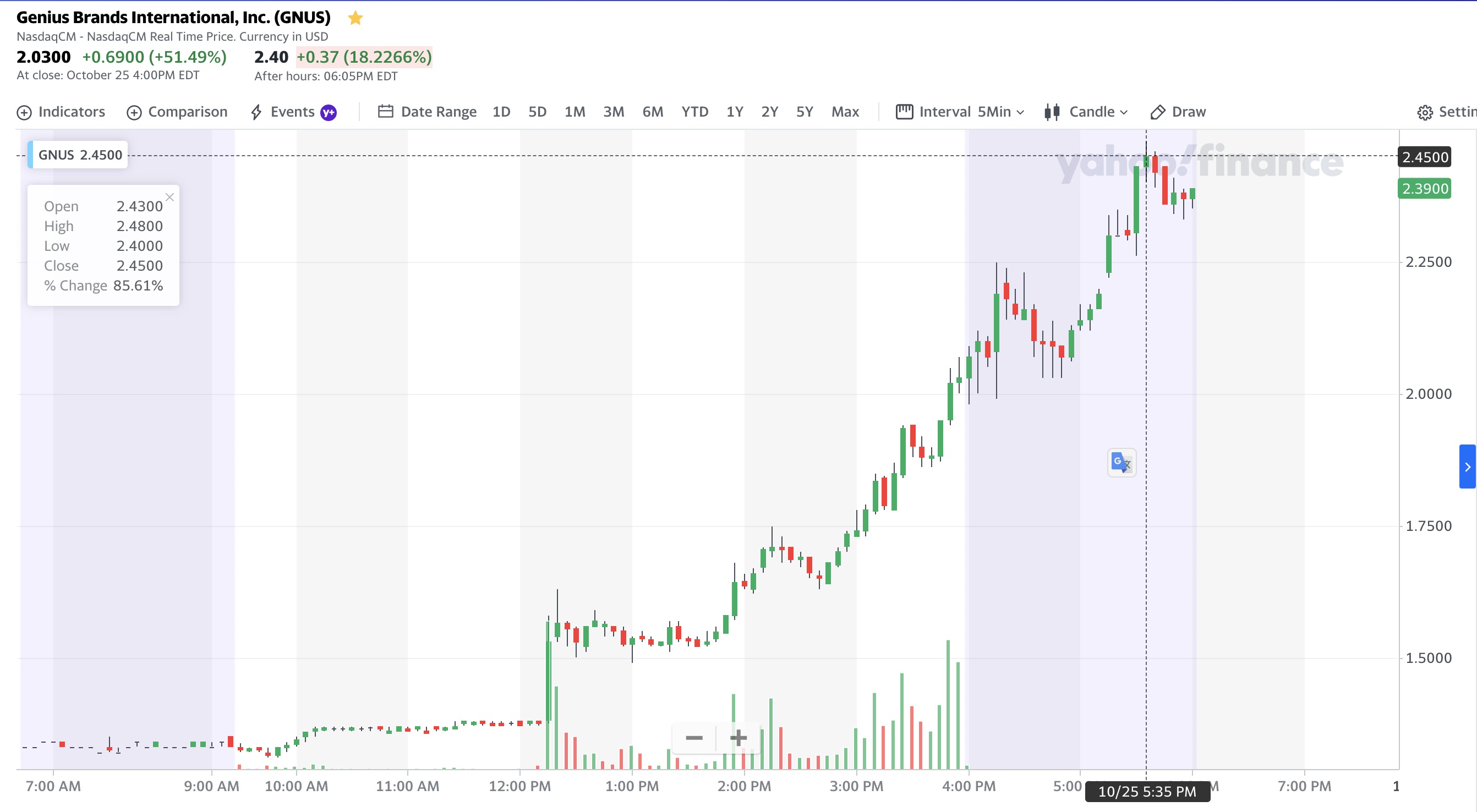Click the Google Translate floating icon
Image resolution: width=1477 pixels, height=812 pixels.
(x=1122, y=463)
